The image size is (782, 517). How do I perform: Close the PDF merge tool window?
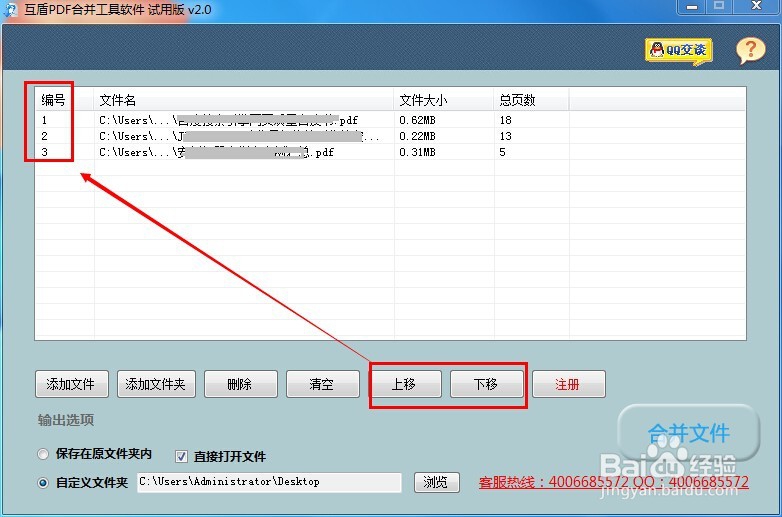(756, 6)
